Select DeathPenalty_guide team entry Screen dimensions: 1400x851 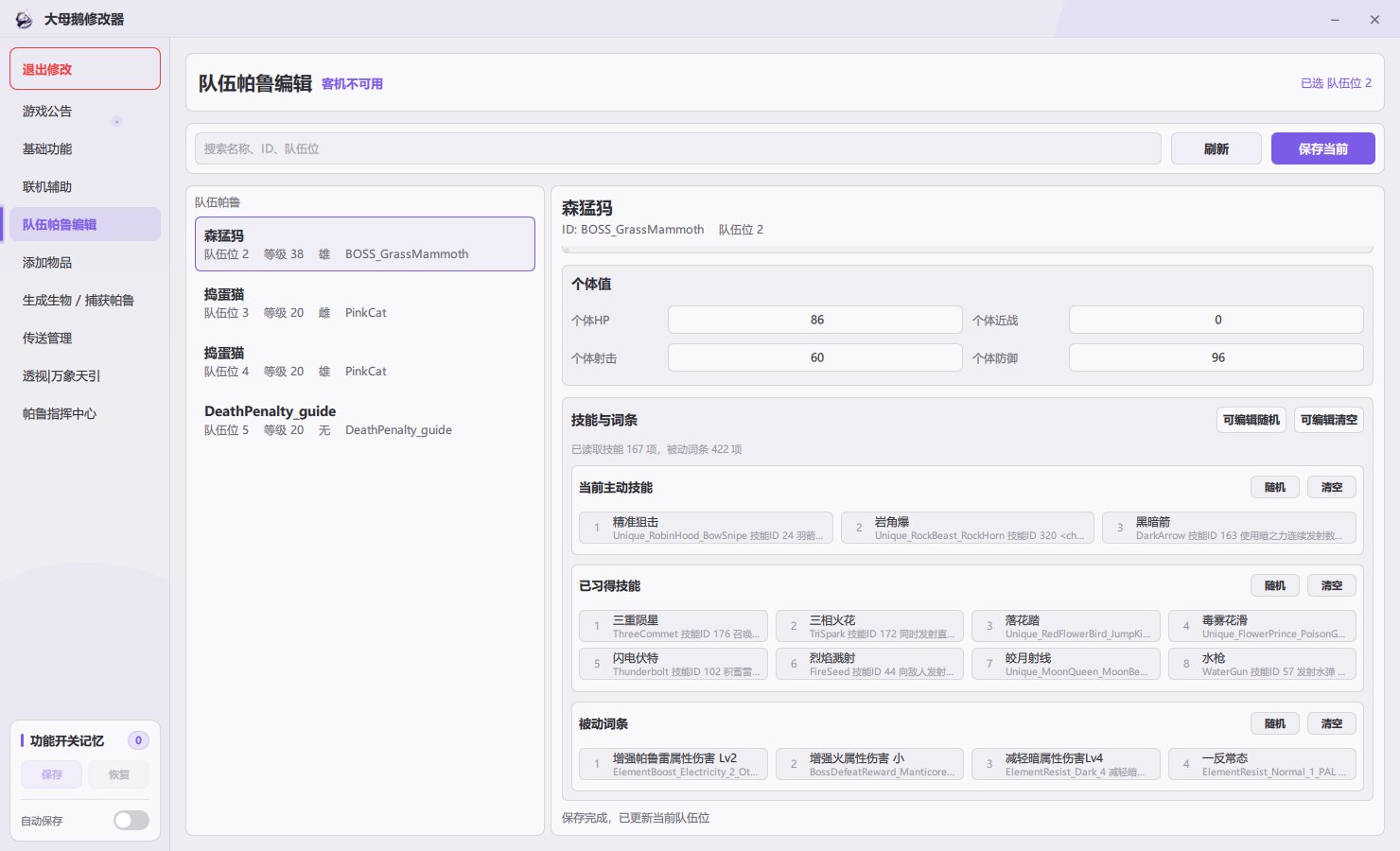[x=365, y=420]
